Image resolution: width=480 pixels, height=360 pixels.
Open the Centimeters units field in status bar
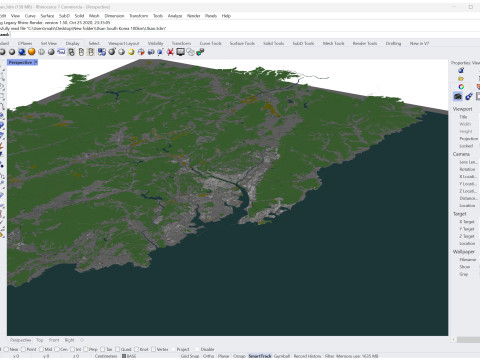[106, 356]
